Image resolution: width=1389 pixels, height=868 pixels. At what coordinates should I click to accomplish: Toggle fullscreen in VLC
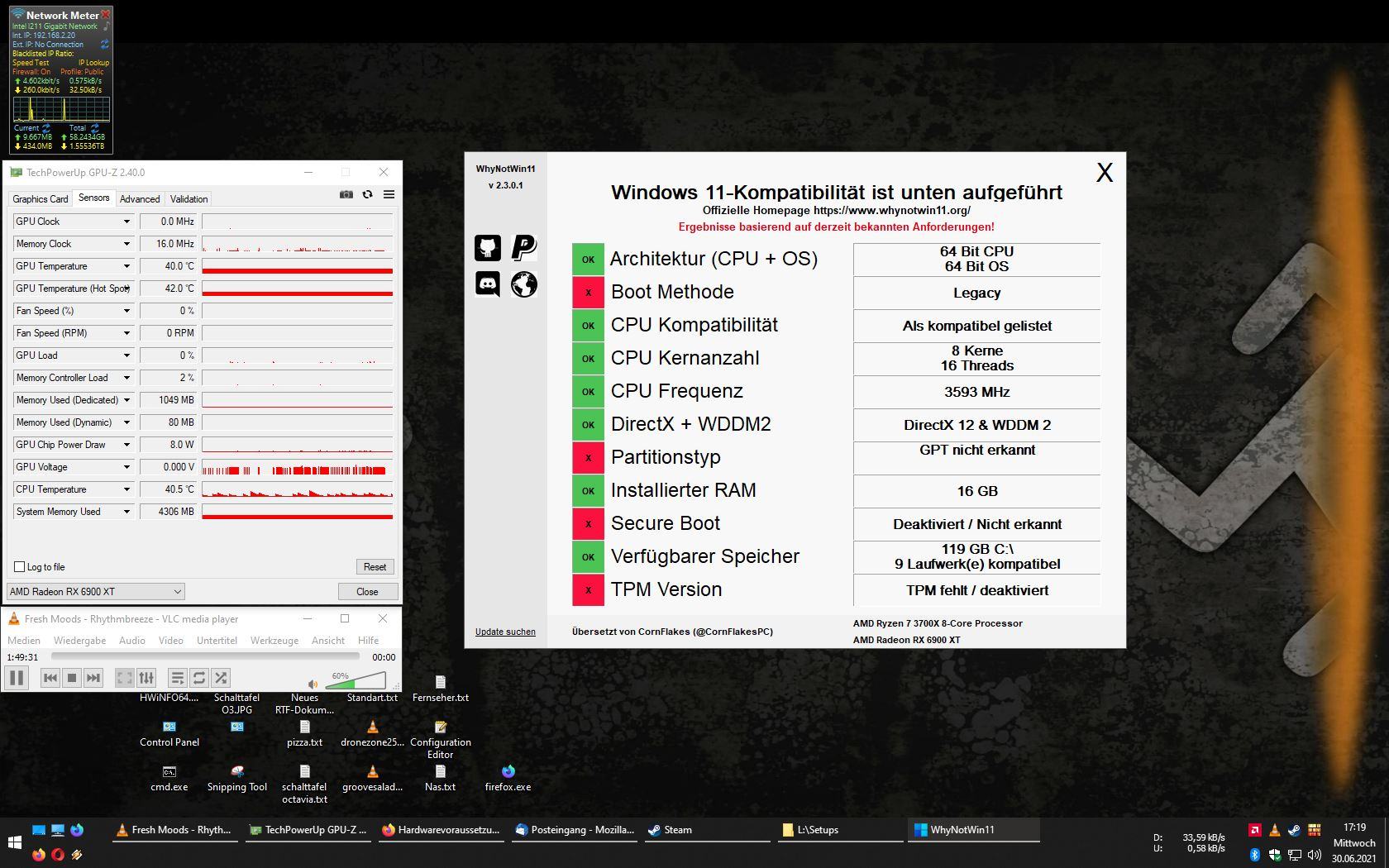click(x=124, y=678)
